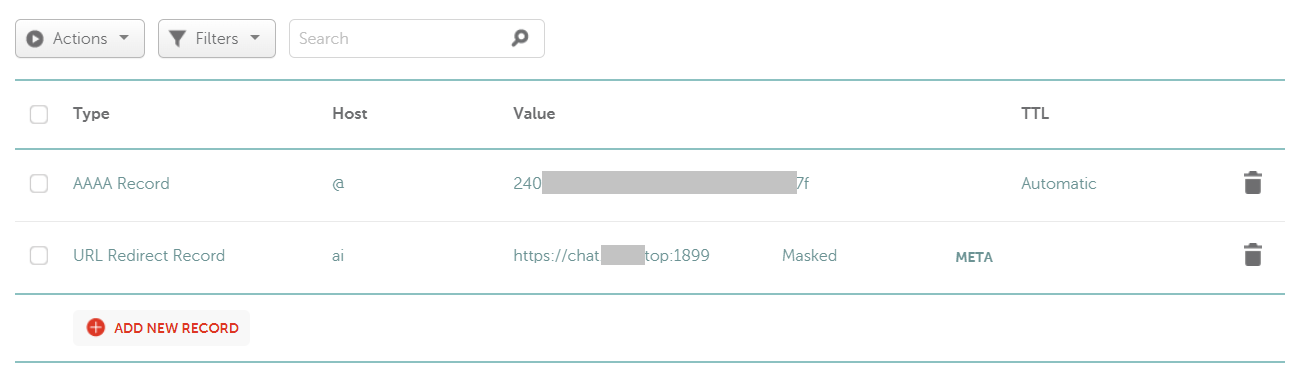
Task: Open the Actions dropdown arrow
Action: point(124,39)
